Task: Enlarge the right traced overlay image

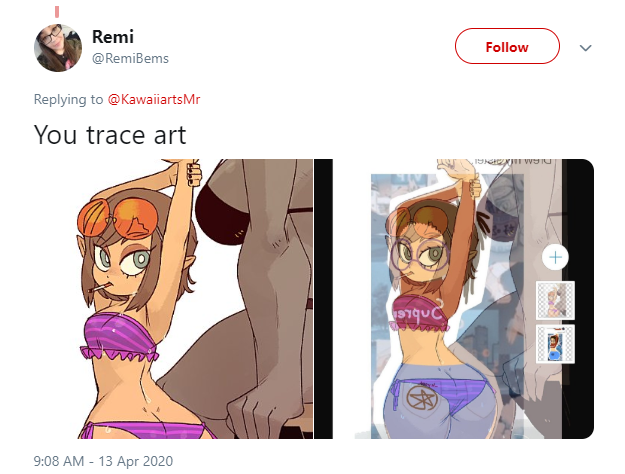Action: tap(474, 299)
